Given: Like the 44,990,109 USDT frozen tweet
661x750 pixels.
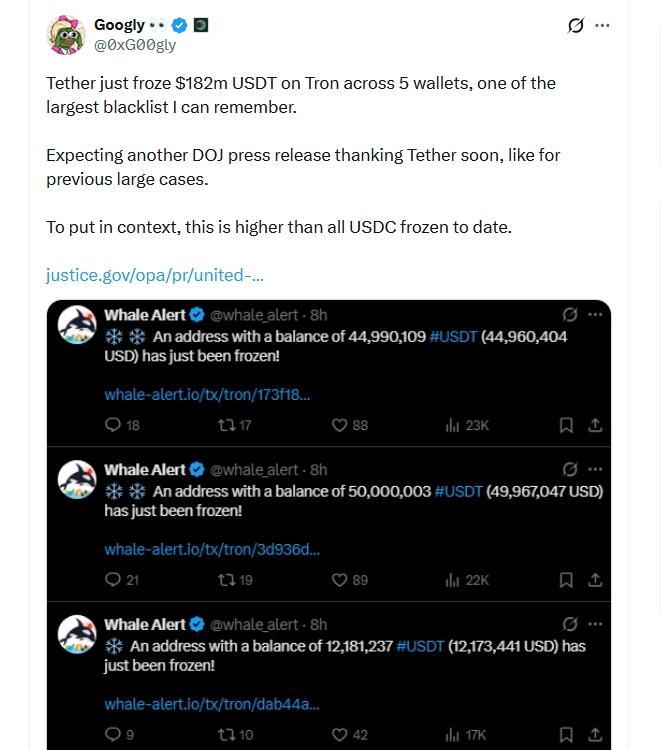Looking at the screenshot, I should (x=340, y=425).
